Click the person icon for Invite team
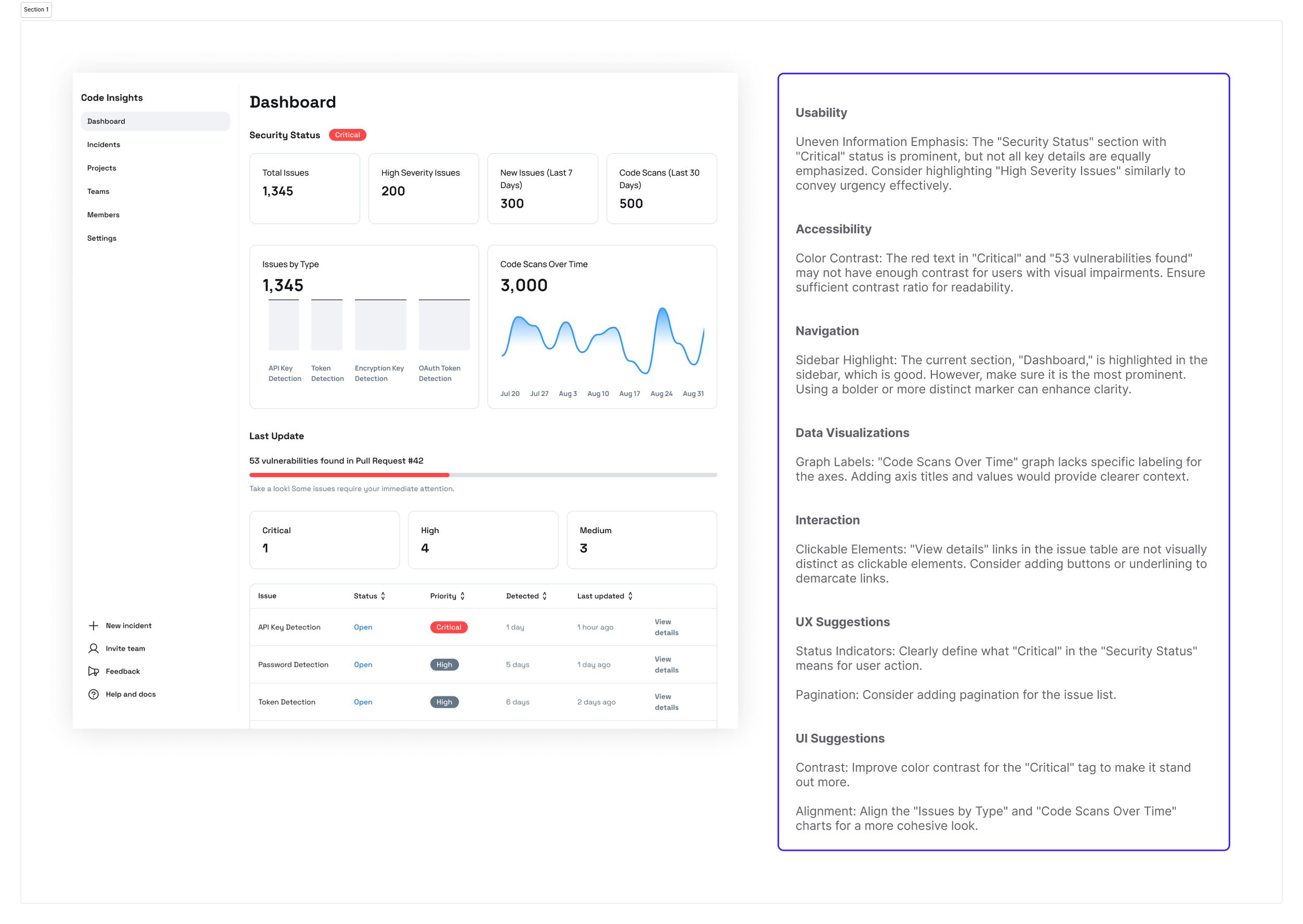This screenshot has width=1303, height=924. [94, 648]
